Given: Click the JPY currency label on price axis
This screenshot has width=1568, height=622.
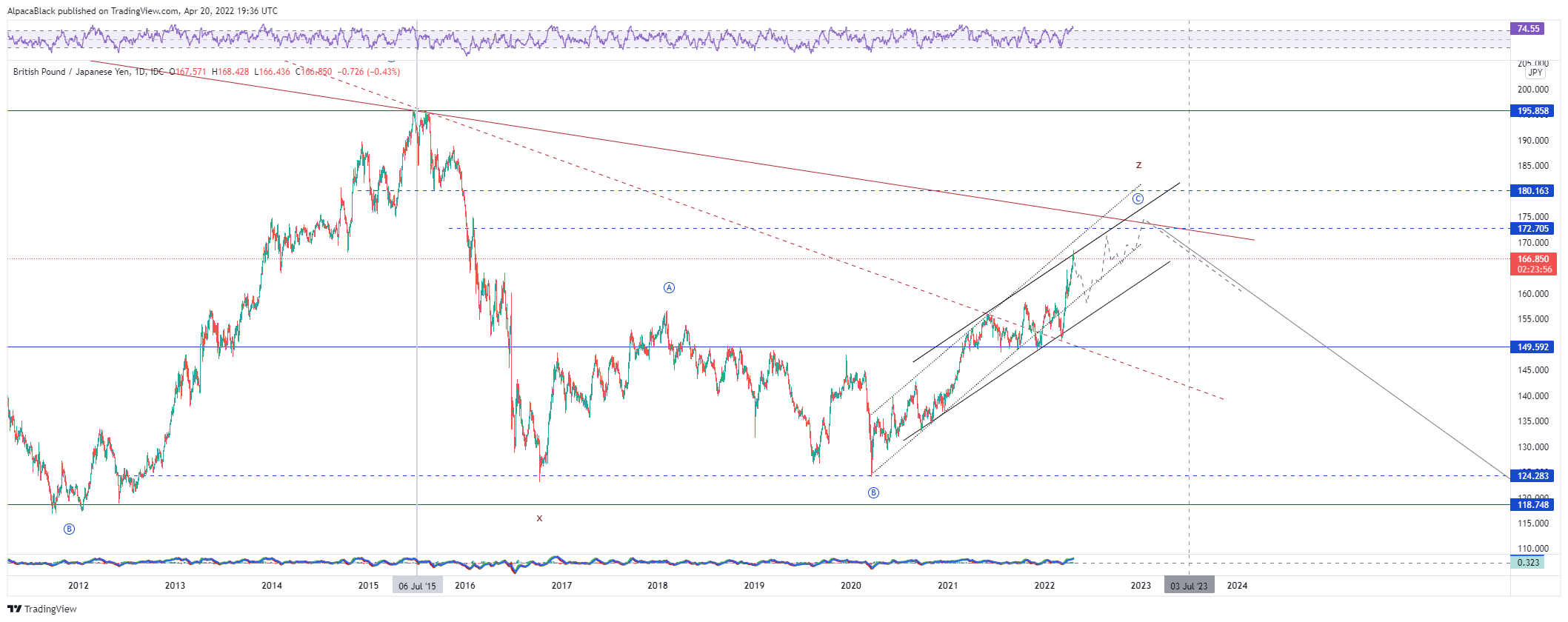Looking at the screenshot, I should tap(1535, 73).
